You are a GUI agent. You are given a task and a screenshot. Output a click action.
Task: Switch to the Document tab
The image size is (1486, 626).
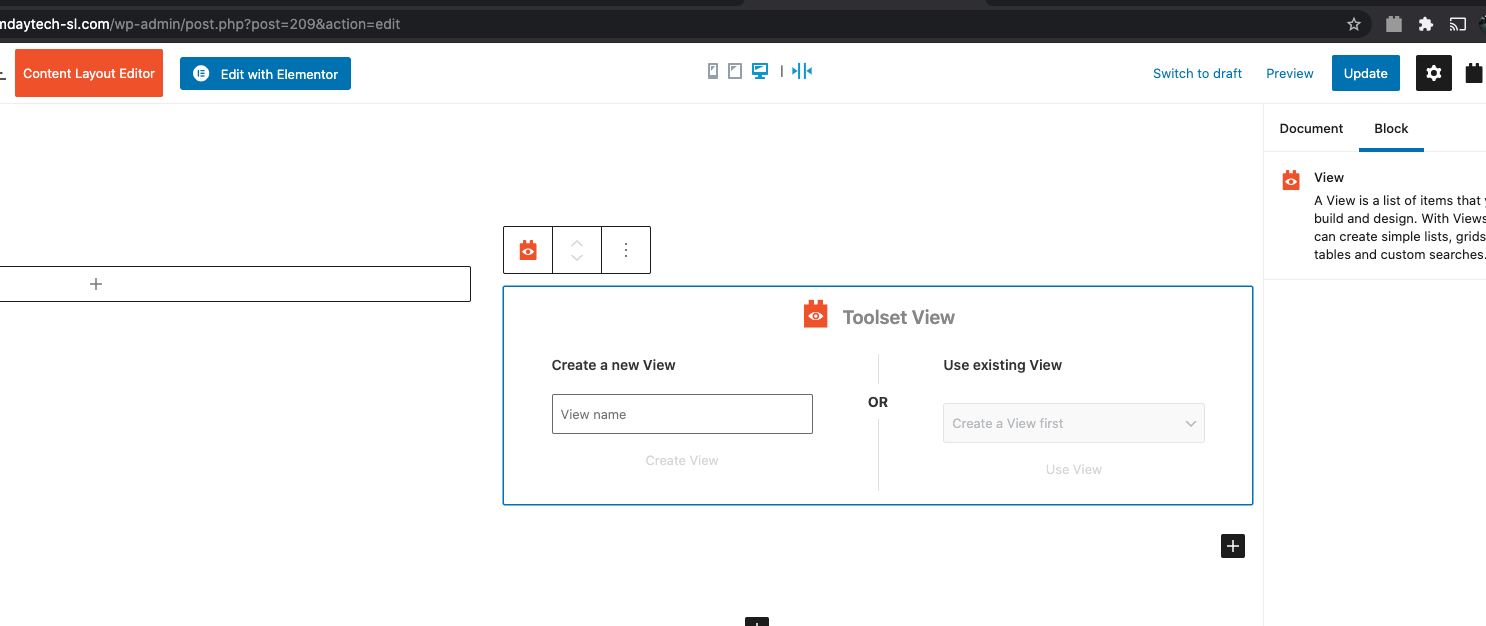[1311, 129]
